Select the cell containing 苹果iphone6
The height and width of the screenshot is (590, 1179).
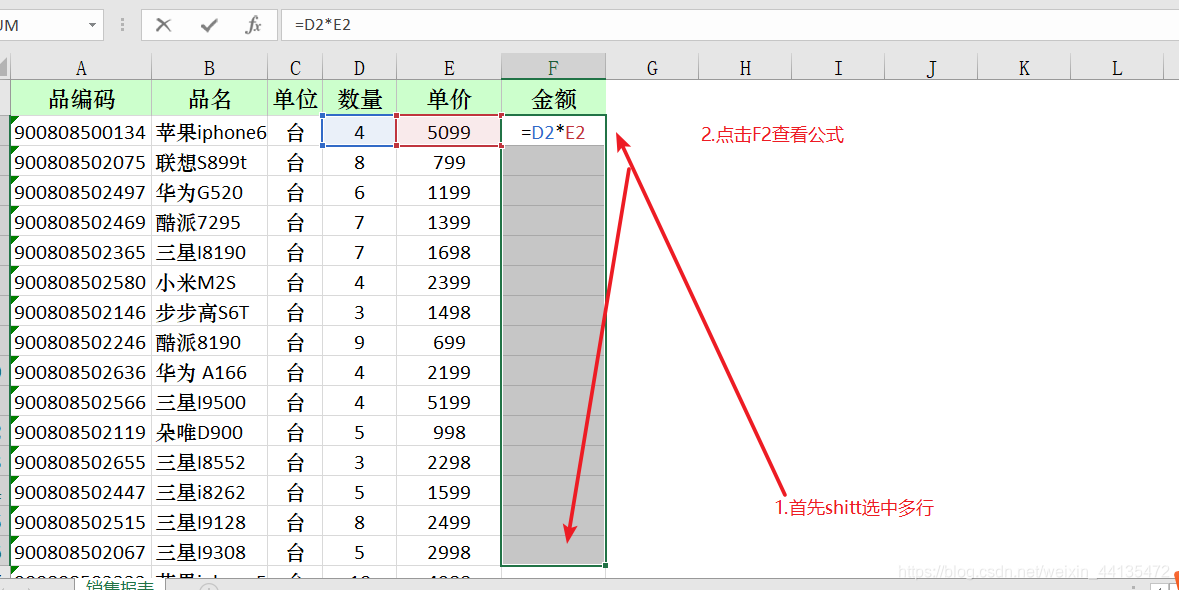[x=210, y=130]
